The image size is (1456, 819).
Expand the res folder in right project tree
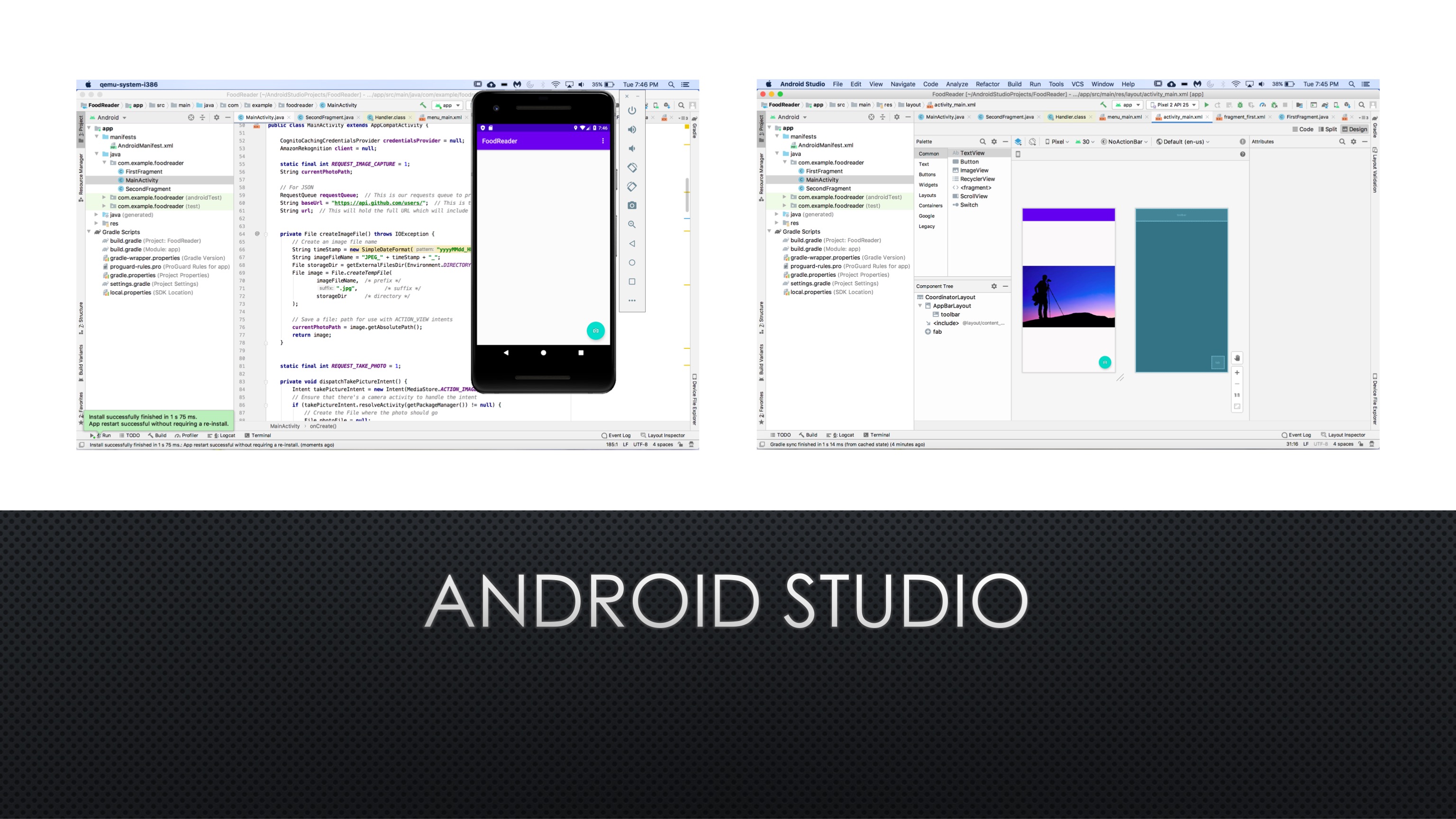[777, 223]
